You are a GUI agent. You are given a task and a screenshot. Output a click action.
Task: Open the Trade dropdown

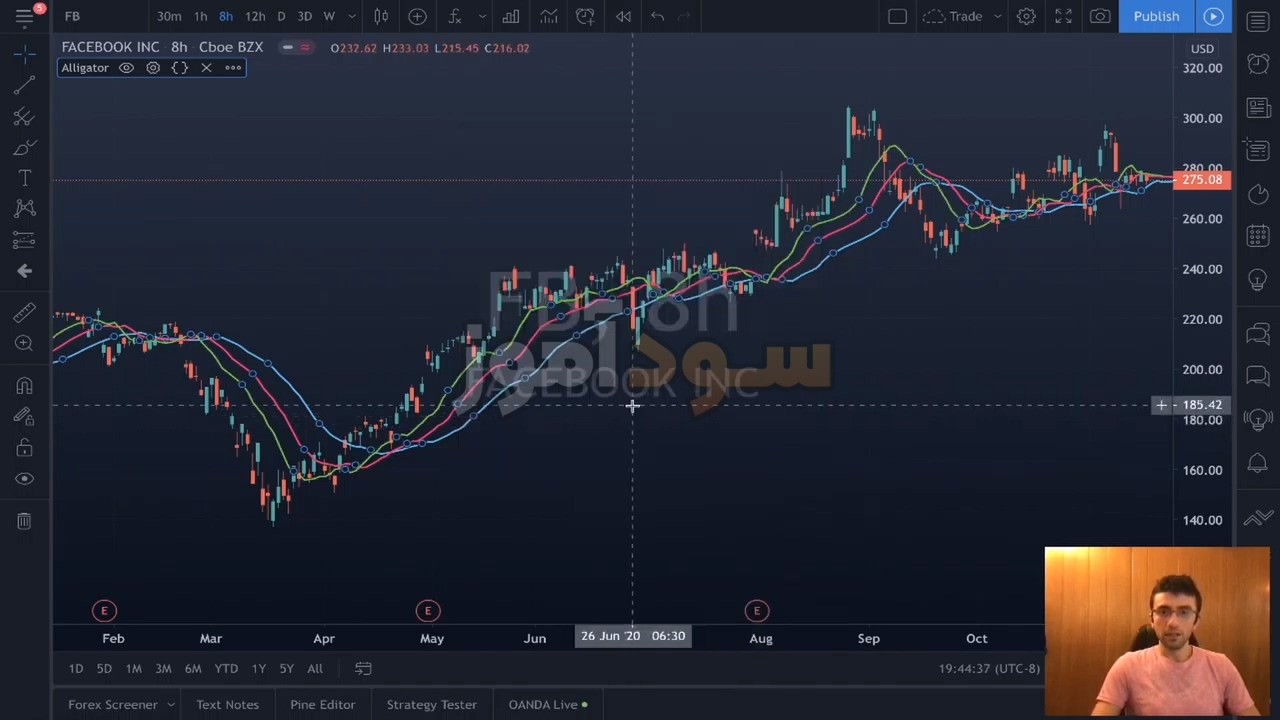pyautogui.click(x=961, y=16)
